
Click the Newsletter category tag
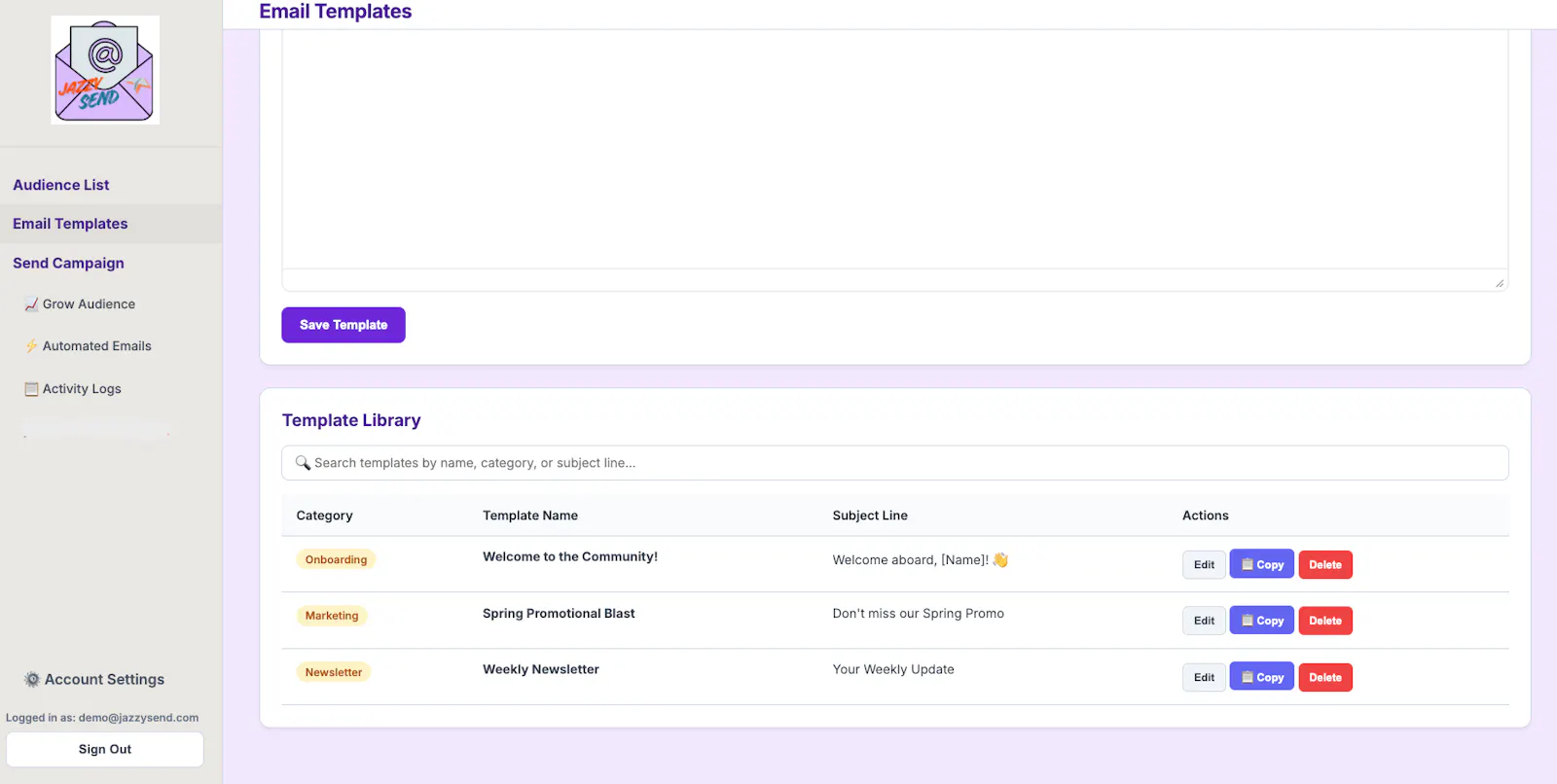334,672
